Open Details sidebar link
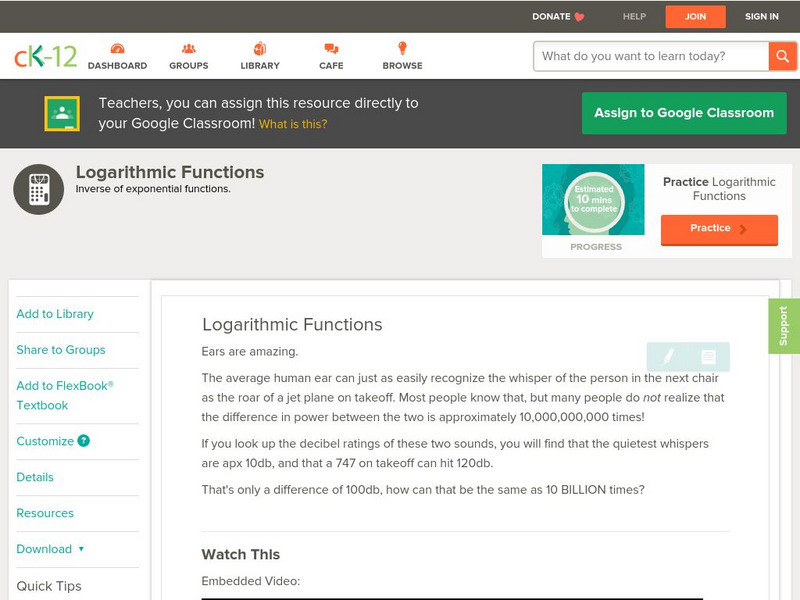Viewport: 800px width, 600px height. (x=35, y=477)
